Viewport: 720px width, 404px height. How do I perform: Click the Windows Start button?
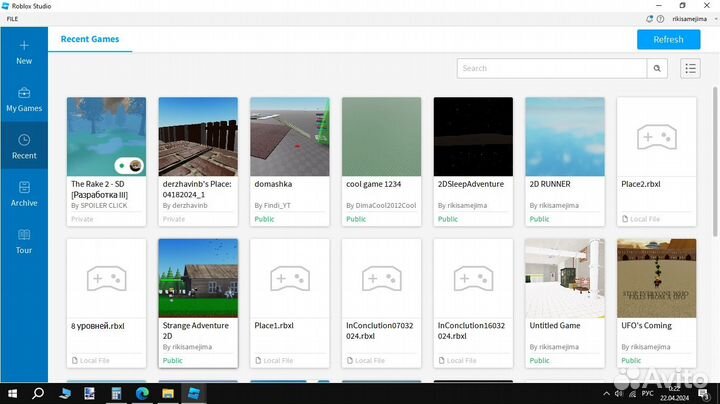click(x=11, y=393)
